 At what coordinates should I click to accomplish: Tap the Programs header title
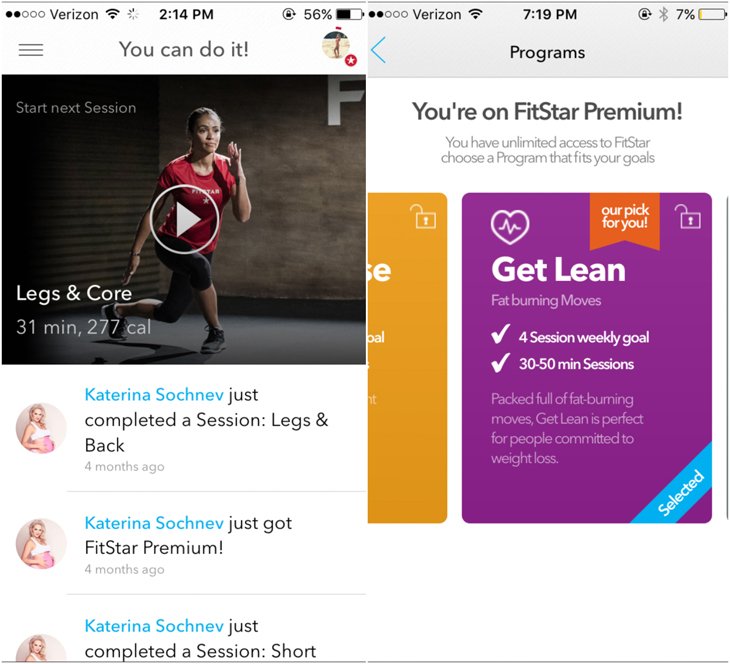point(547,52)
